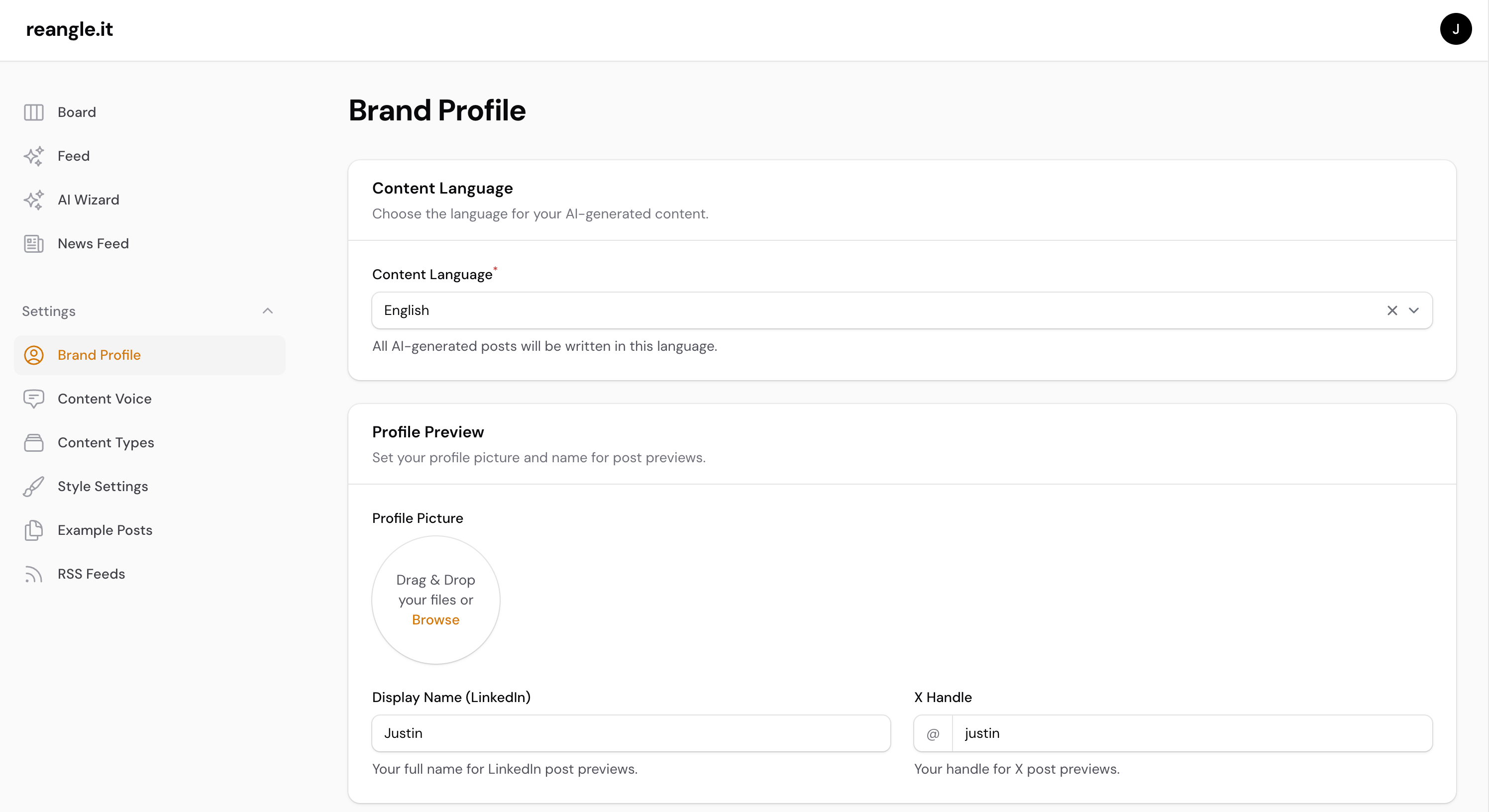Open Style Settings brush icon
This screenshot has width=1489, height=812.
(x=33, y=486)
